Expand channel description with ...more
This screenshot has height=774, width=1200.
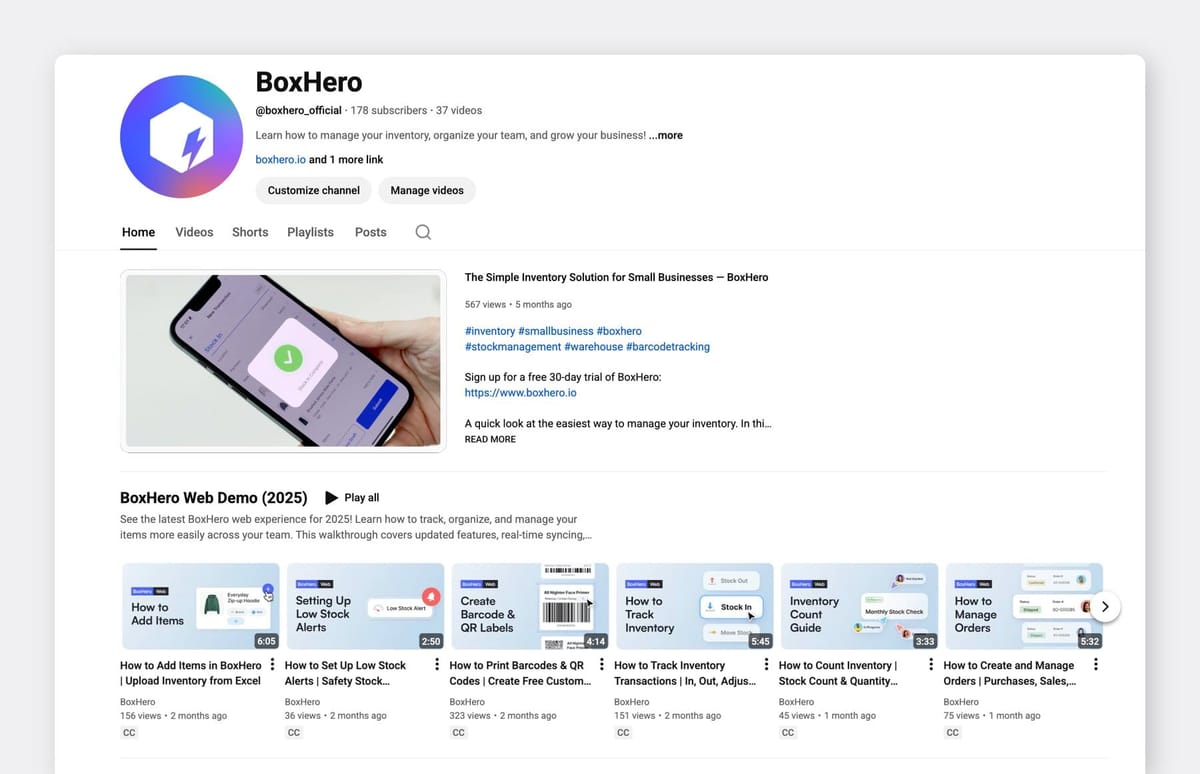[x=666, y=135]
